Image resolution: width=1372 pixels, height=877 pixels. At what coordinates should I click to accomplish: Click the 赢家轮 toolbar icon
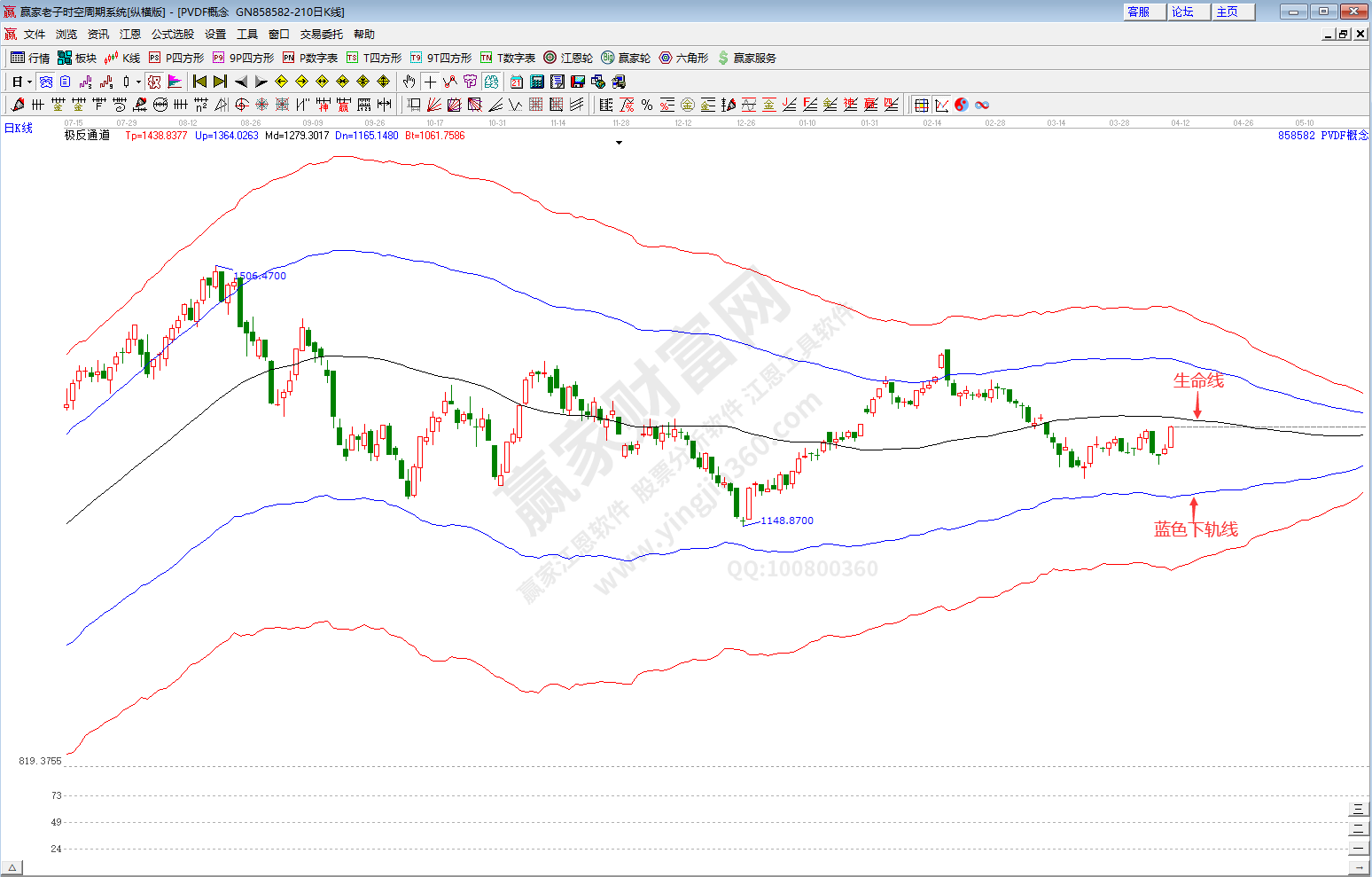626,58
